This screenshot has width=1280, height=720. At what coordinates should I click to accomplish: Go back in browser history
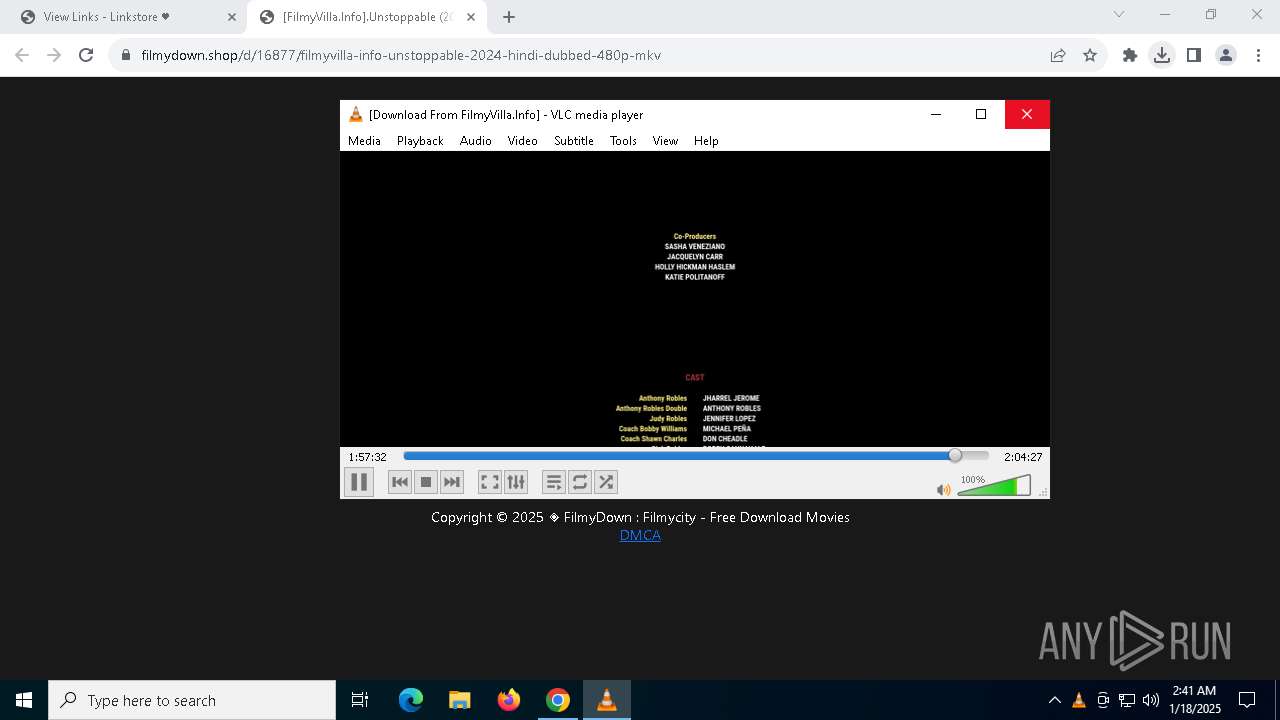pos(22,55)
